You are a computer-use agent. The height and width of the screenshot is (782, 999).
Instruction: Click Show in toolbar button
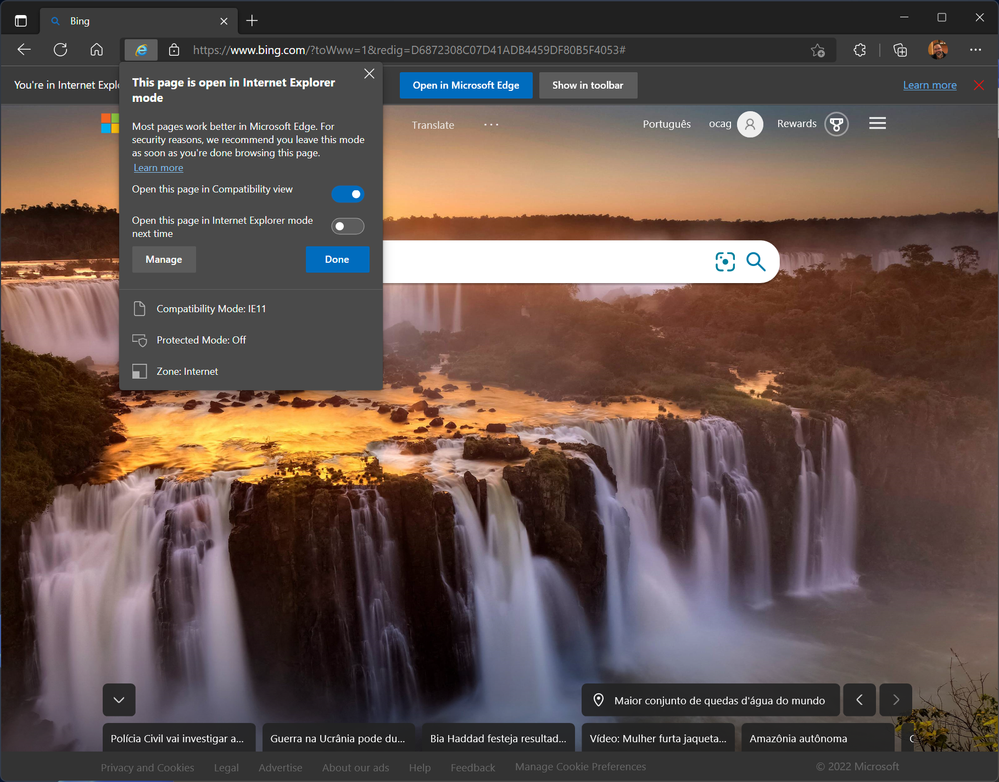[588, 85]
